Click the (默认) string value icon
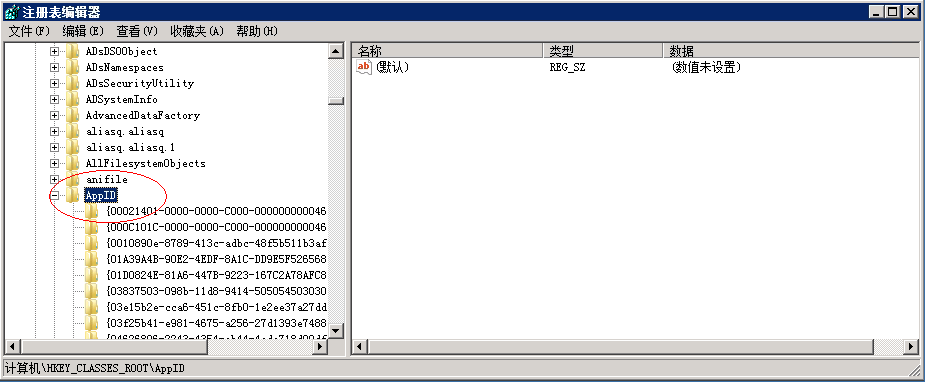 tap(365, 67)
